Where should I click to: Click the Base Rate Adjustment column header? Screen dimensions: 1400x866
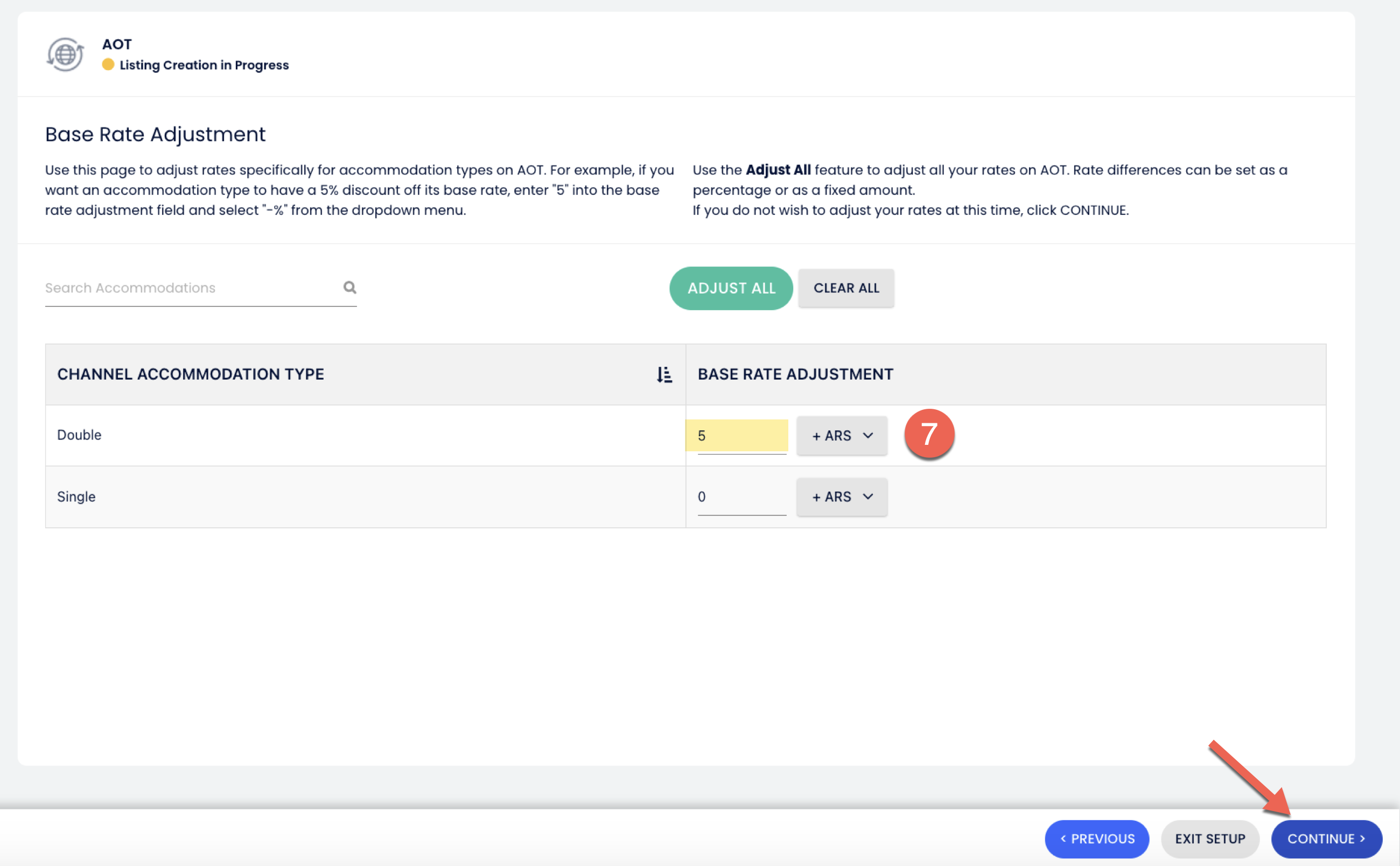pyautogui.click(x=795, y=374)
